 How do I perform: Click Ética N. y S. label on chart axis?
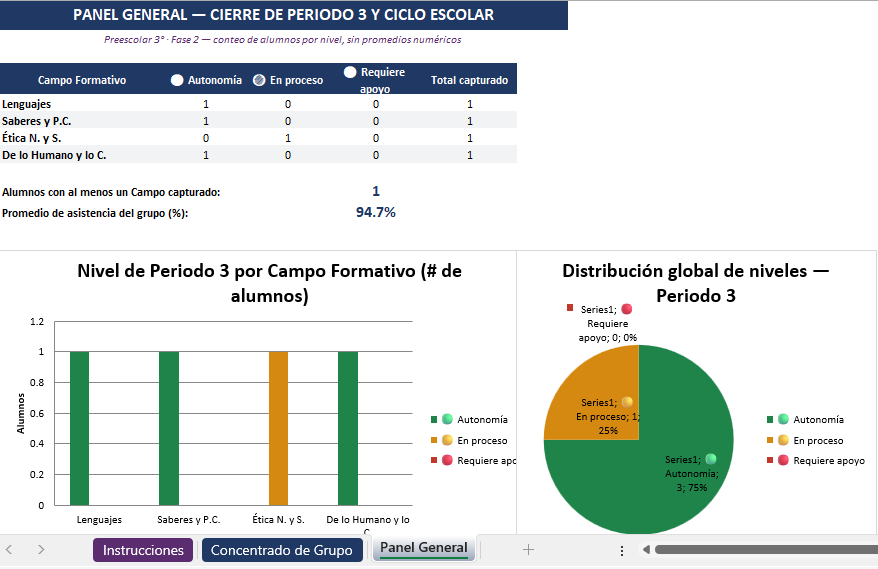[278, 520]
